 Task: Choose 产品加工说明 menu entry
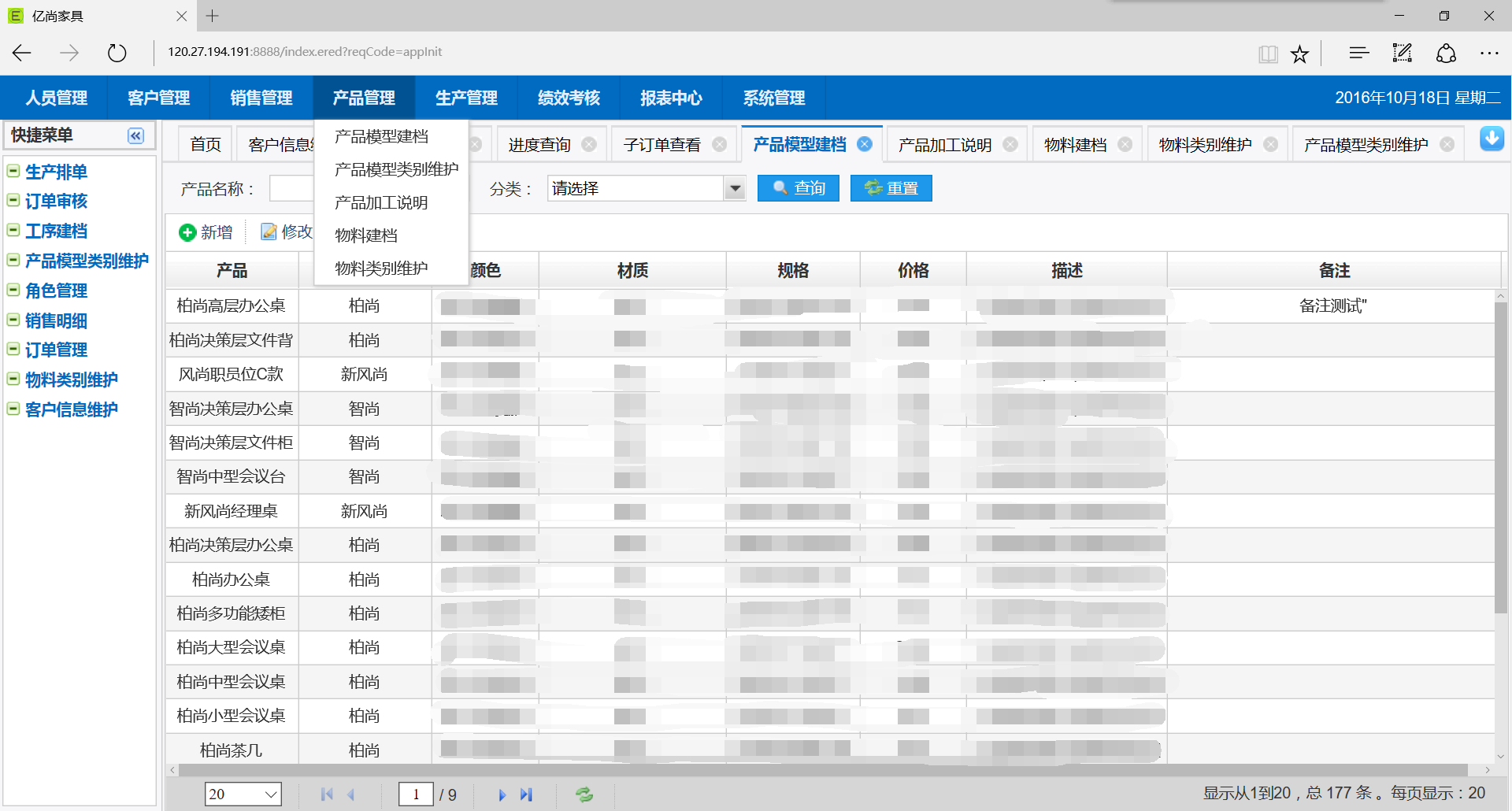[x=381, y=202]
